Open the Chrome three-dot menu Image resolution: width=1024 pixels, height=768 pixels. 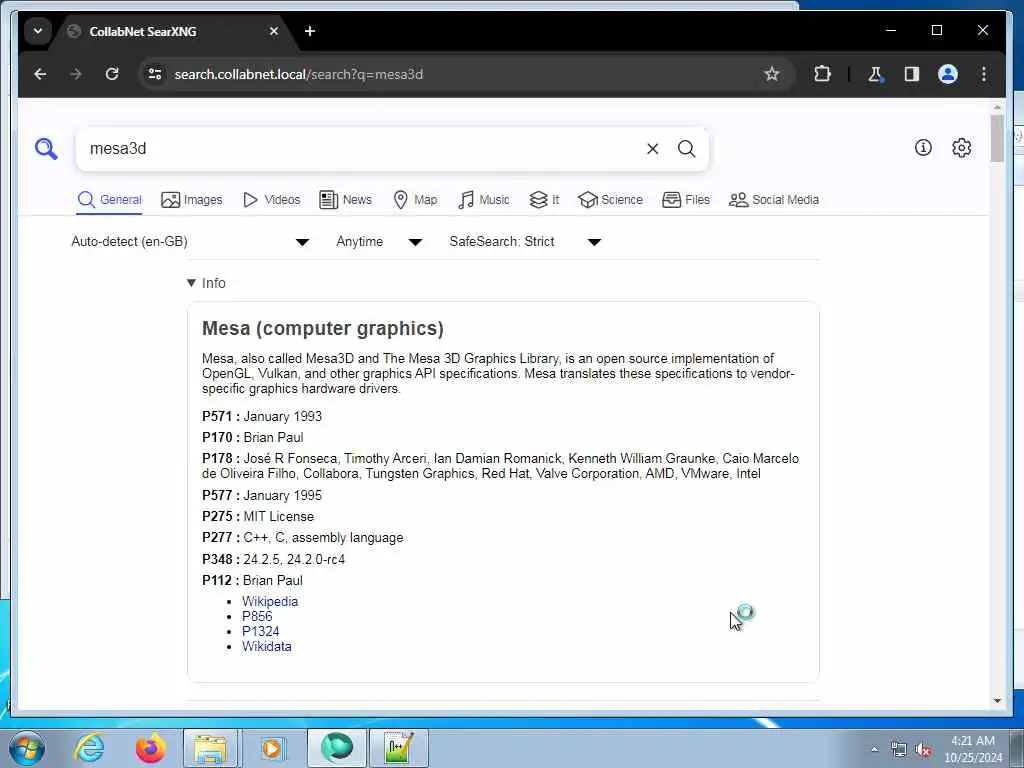(x=984, y=74)
